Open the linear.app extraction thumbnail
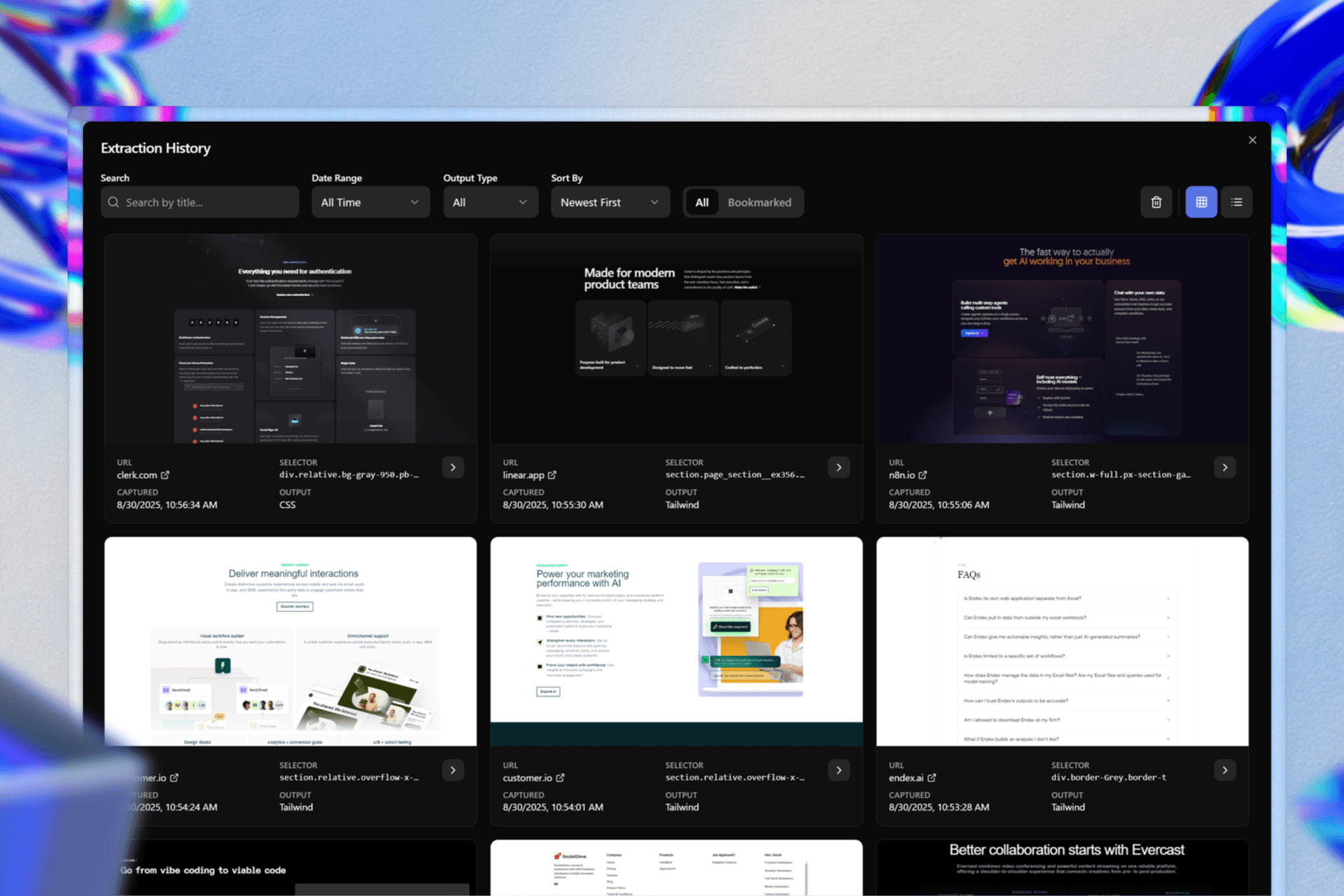Screen dimensions: 1344x896 pyautogui.click(x=676, y=338)
